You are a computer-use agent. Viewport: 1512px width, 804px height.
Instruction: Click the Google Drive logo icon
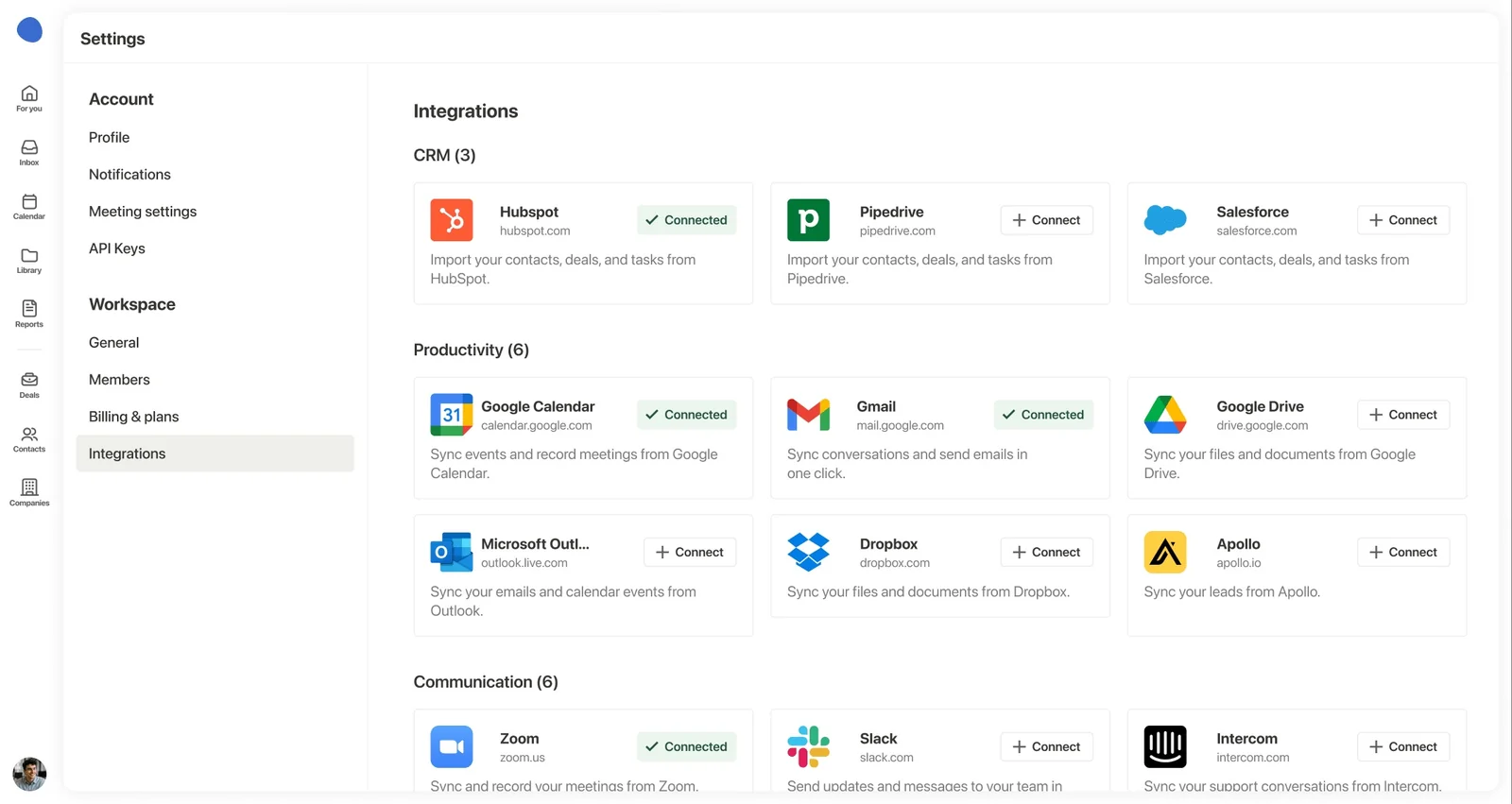click(1165, 415)
